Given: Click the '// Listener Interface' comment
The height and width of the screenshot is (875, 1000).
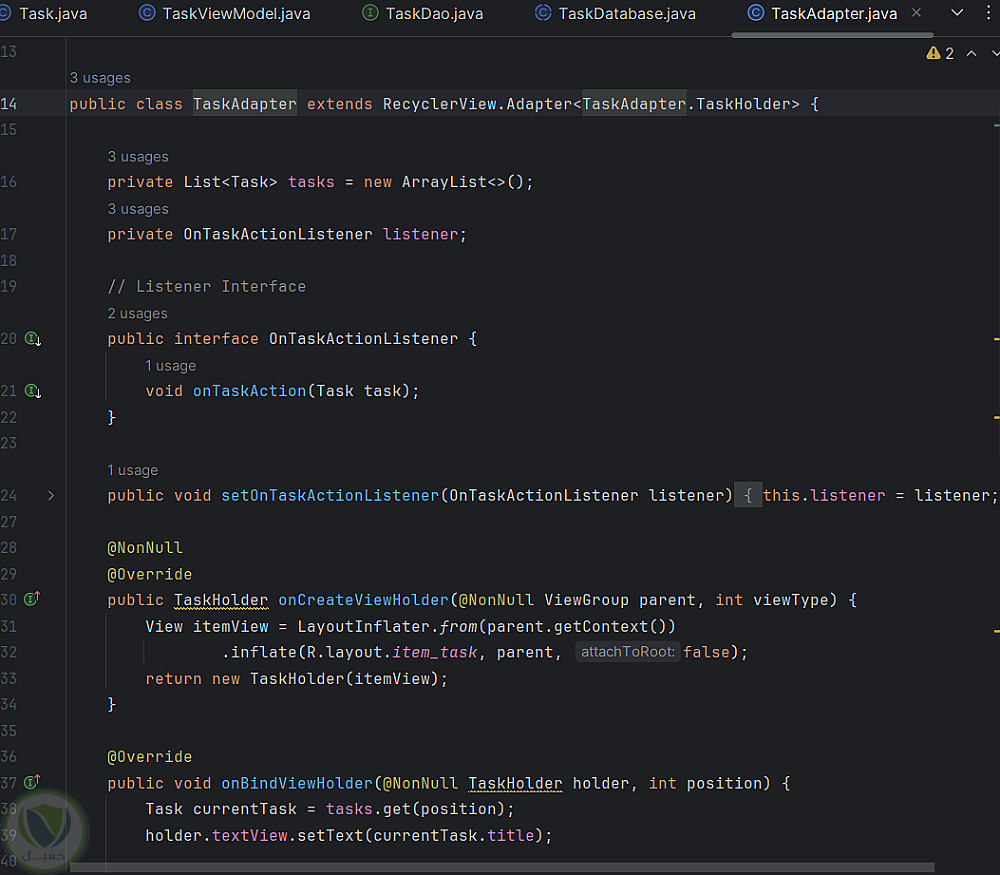Looking at the screenshot, I should pos(207,286).
